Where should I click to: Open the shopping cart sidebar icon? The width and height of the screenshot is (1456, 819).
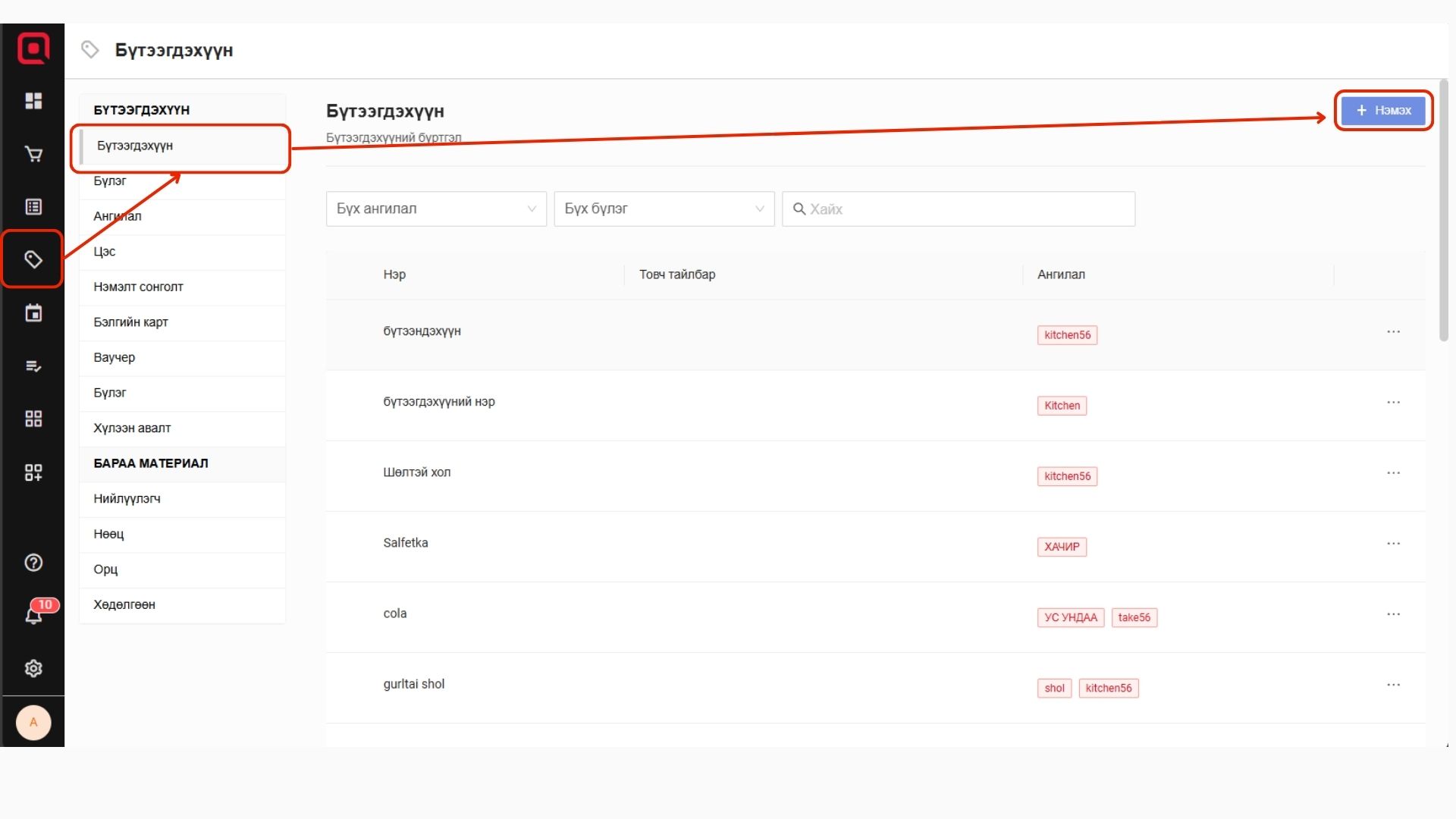[x=33, y=155]
